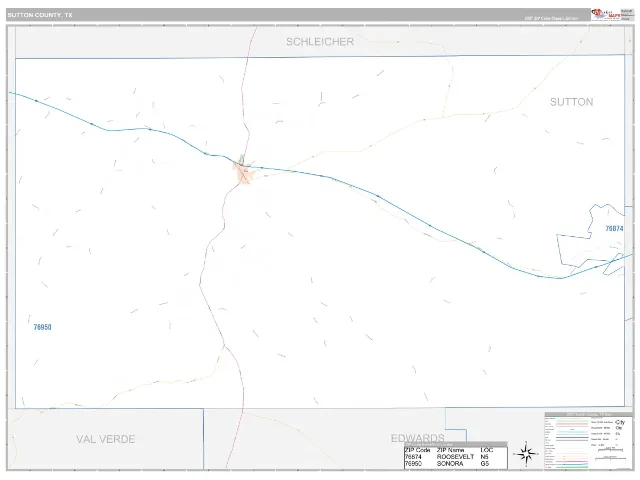Click the compass rose icon

click(526, 453)
